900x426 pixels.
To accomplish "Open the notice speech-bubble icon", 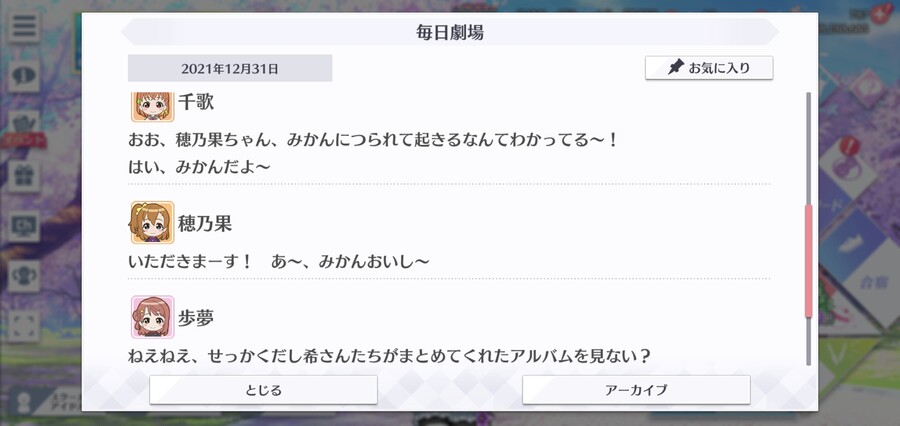I will pyautogui.click(x=24, y=75).
